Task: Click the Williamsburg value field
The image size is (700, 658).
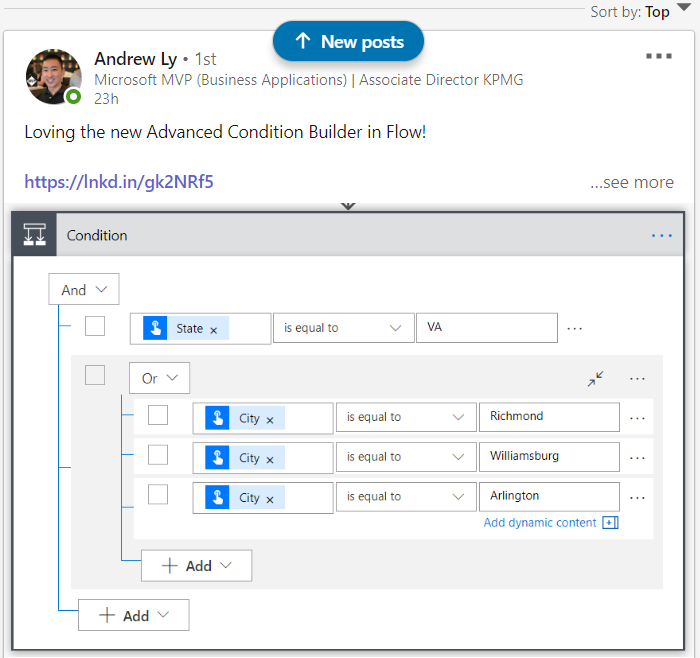Action: [549, 457]
